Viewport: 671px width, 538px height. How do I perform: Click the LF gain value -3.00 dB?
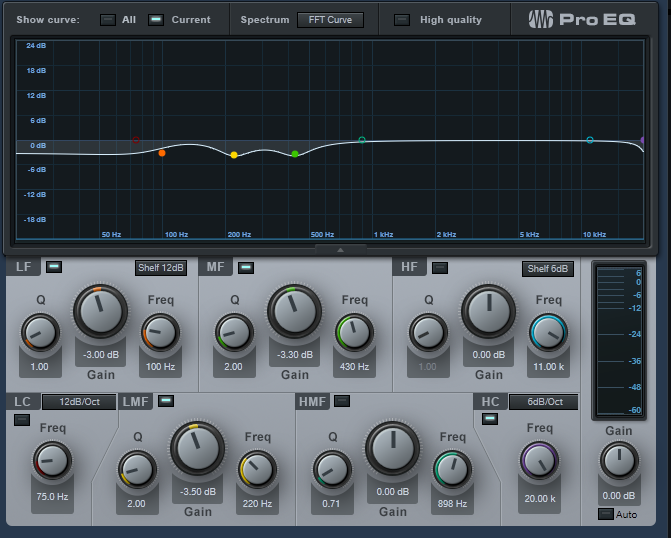click(101, 355)
